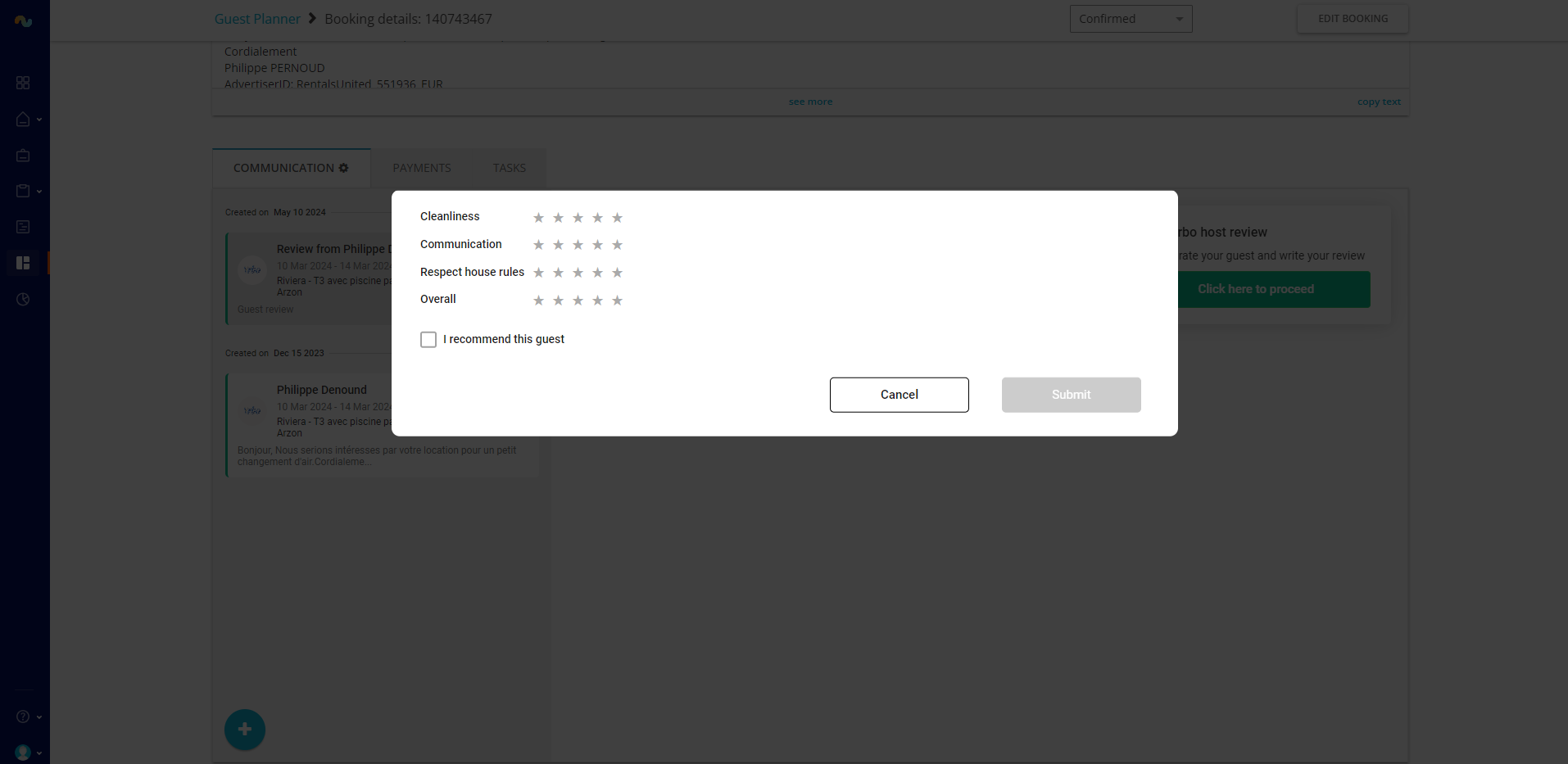This screenshot has height=764, width=1568.
Task: Rate Respect house rules four stars
Action: tap(597, 273)
